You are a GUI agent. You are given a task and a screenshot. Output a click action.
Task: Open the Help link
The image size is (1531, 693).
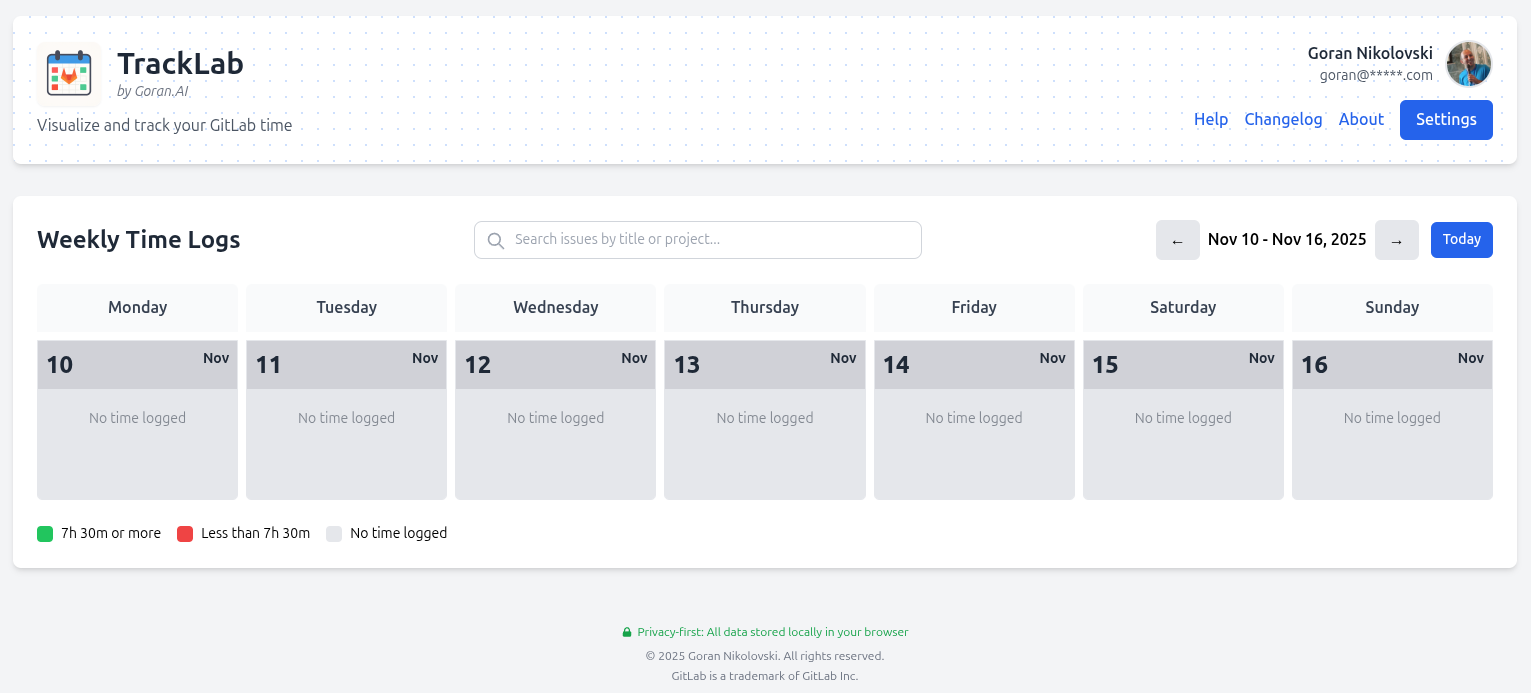point(1210,120)
